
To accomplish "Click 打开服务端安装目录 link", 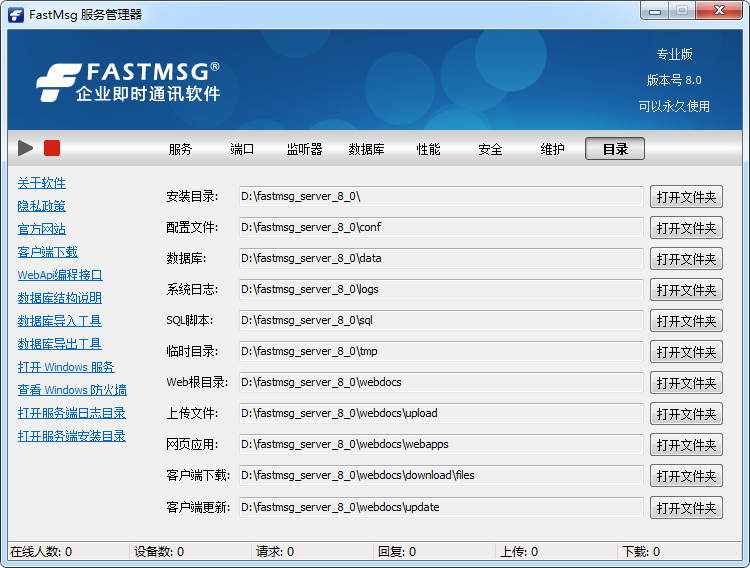I will pos(72,435).
